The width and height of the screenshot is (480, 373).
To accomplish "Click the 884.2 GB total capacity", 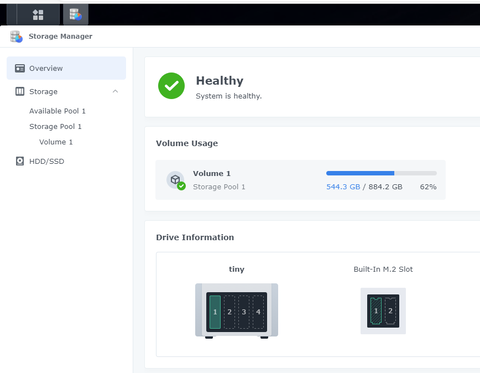I will tap(385, 187).
